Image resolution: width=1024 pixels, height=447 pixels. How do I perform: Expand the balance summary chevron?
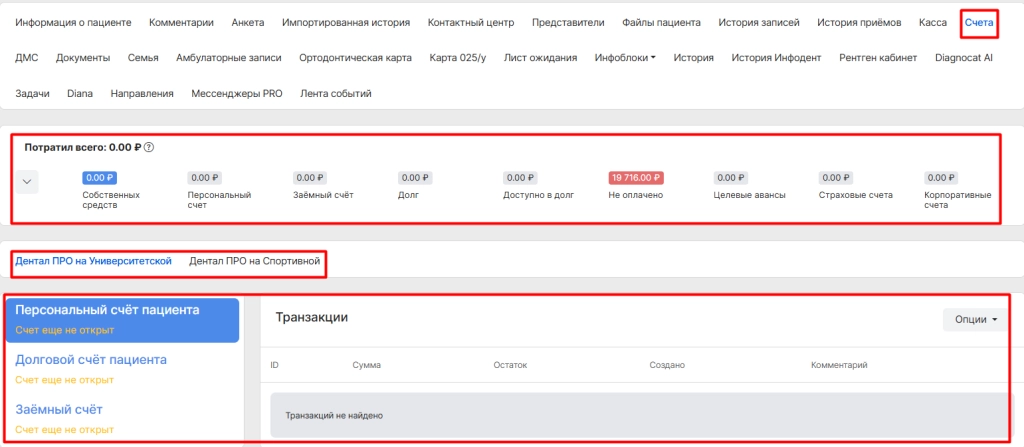[27, 182]
